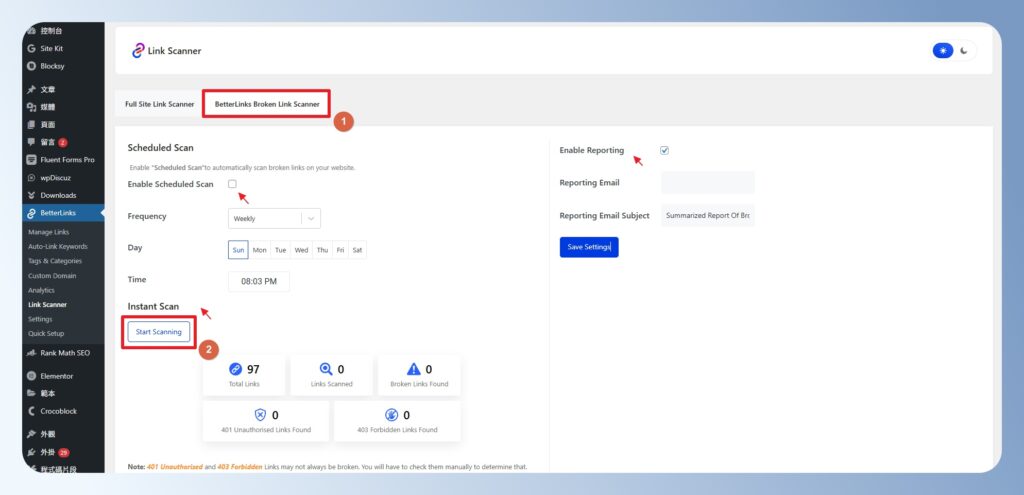Click the Link Scanner logo icon
This screenshot has height=495, width=1024.
[138, 50]
